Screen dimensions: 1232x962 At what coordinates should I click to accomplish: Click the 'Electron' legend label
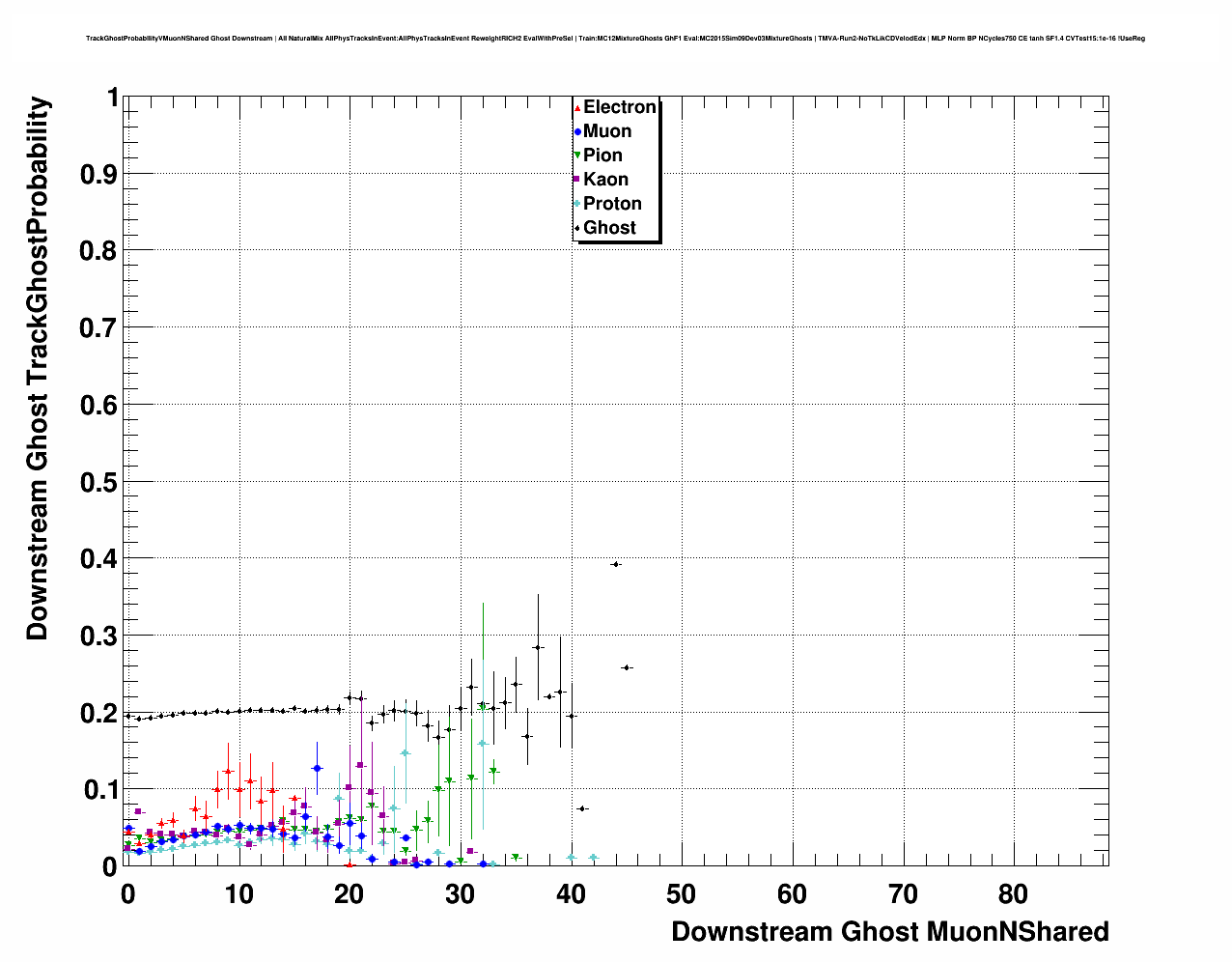[x=620, y=107]
